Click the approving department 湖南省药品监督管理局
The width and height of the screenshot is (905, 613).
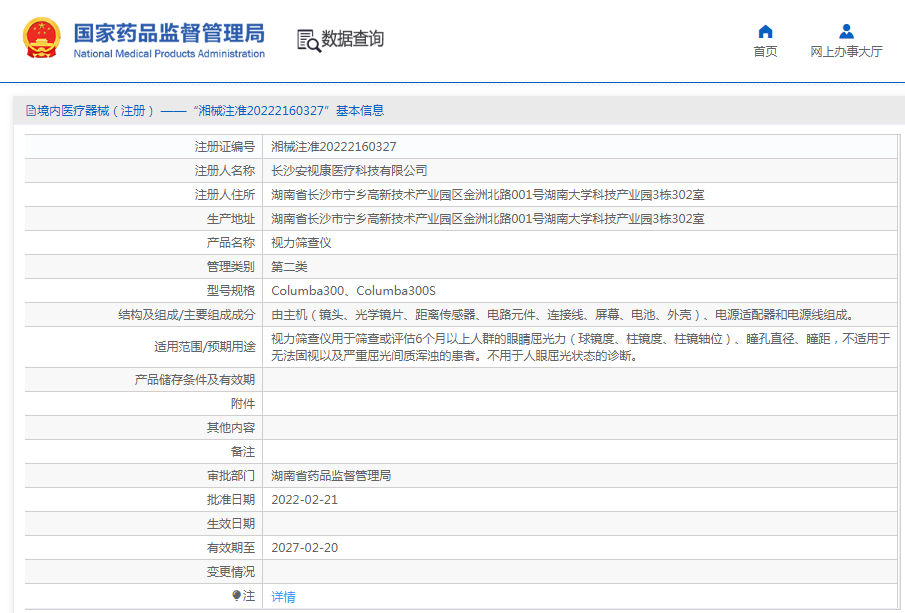(331, 476)
